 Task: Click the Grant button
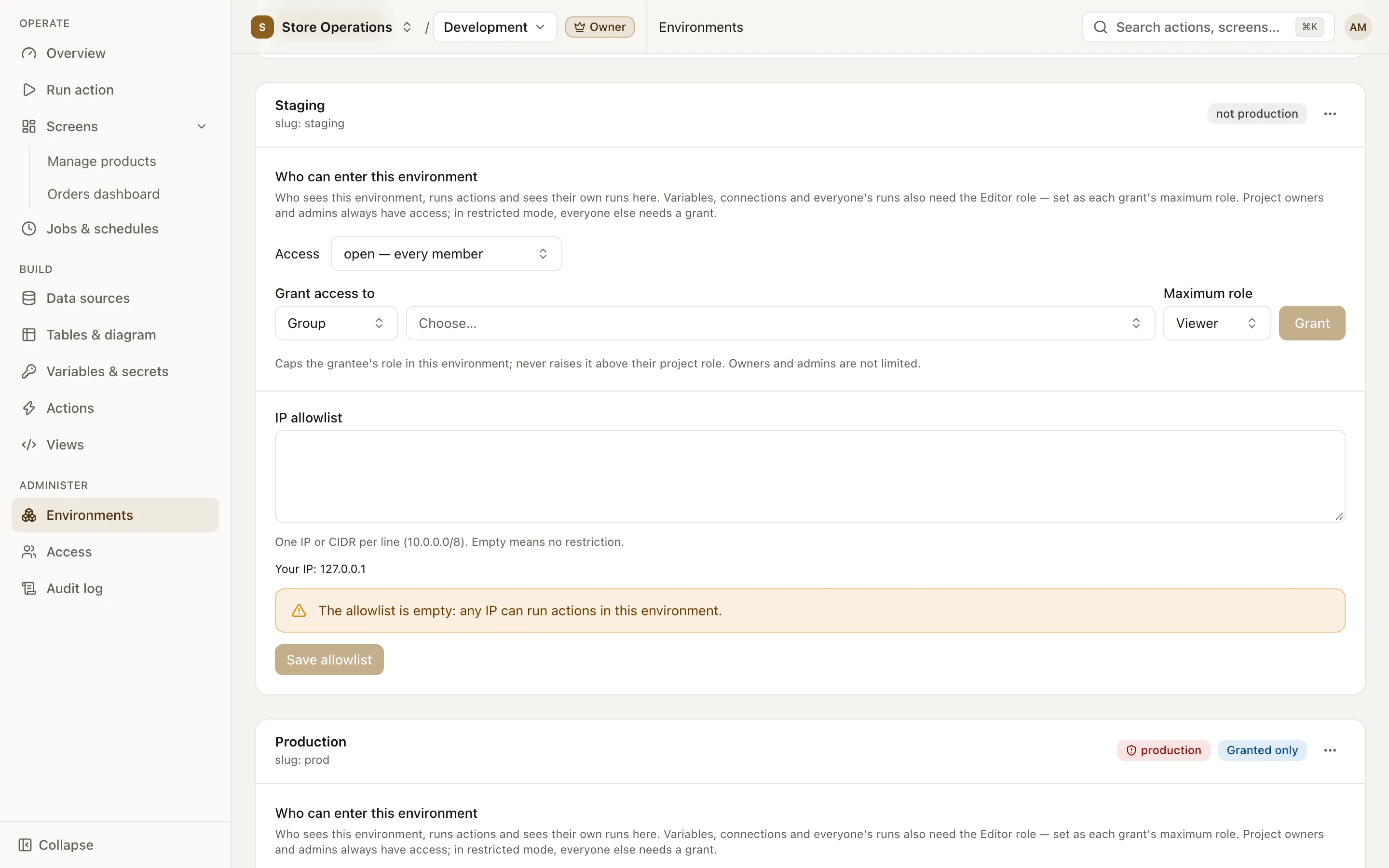pyautogui.click(x=1311, y=323)
